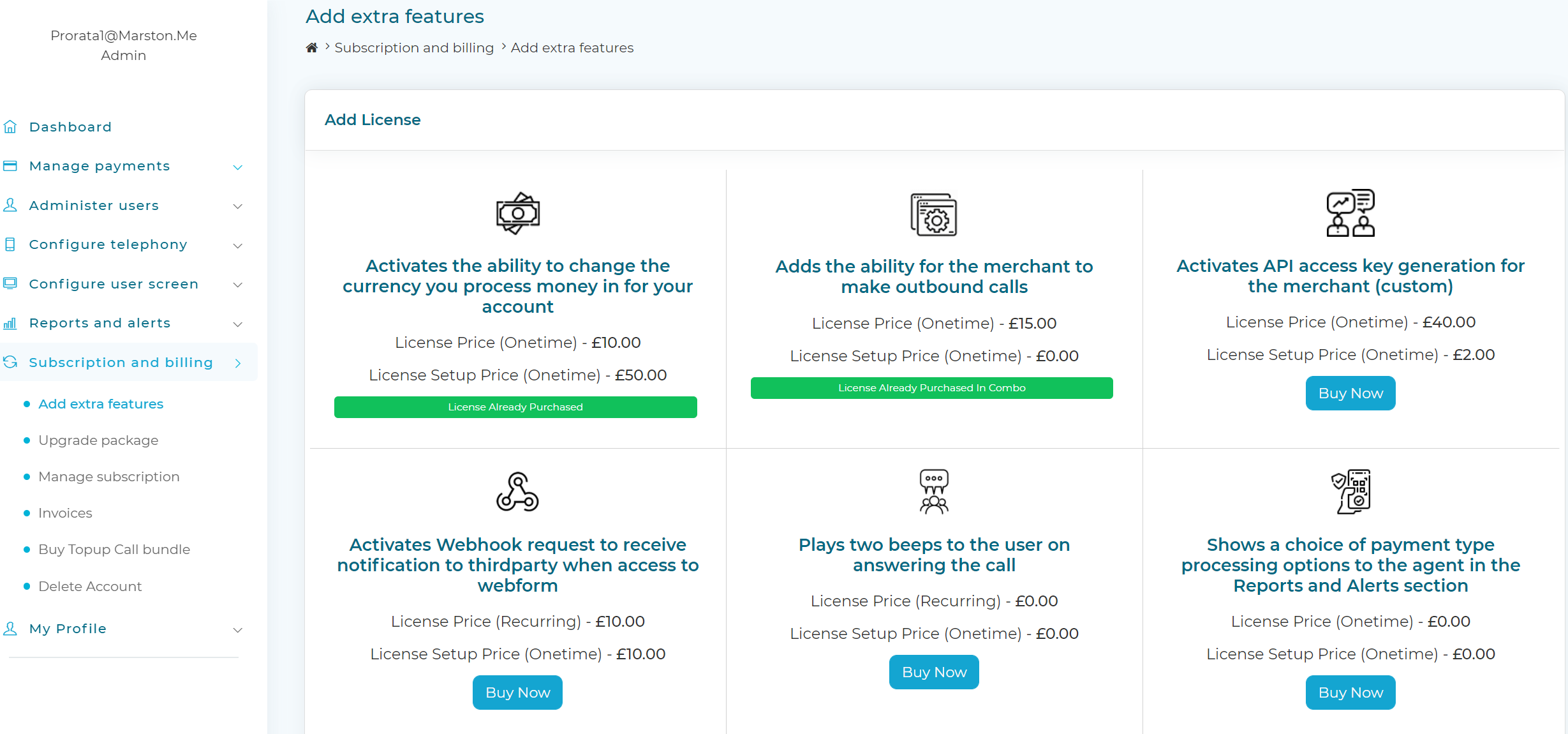Click the two beeps chat group icon

tap(934, 491)
